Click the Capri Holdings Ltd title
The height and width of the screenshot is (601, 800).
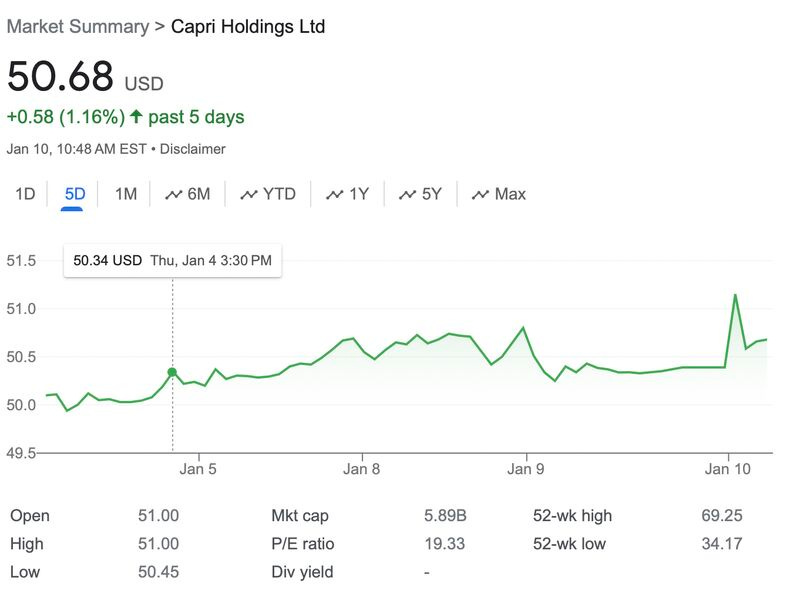tap(248, 27)
